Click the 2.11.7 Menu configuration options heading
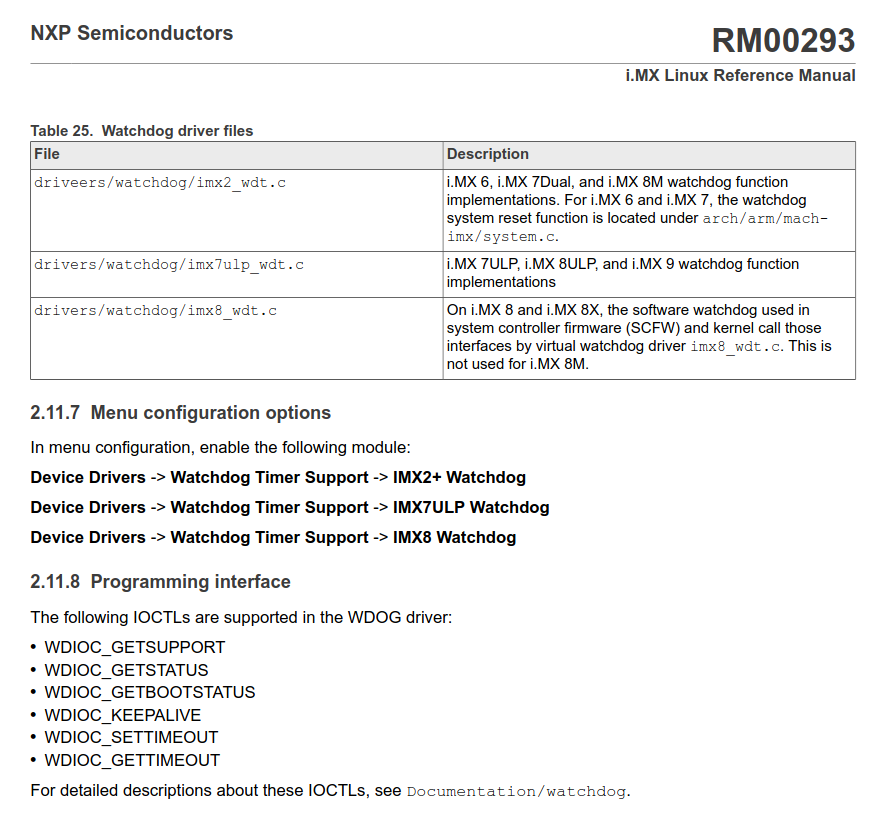884x815 pixels. 180,413
